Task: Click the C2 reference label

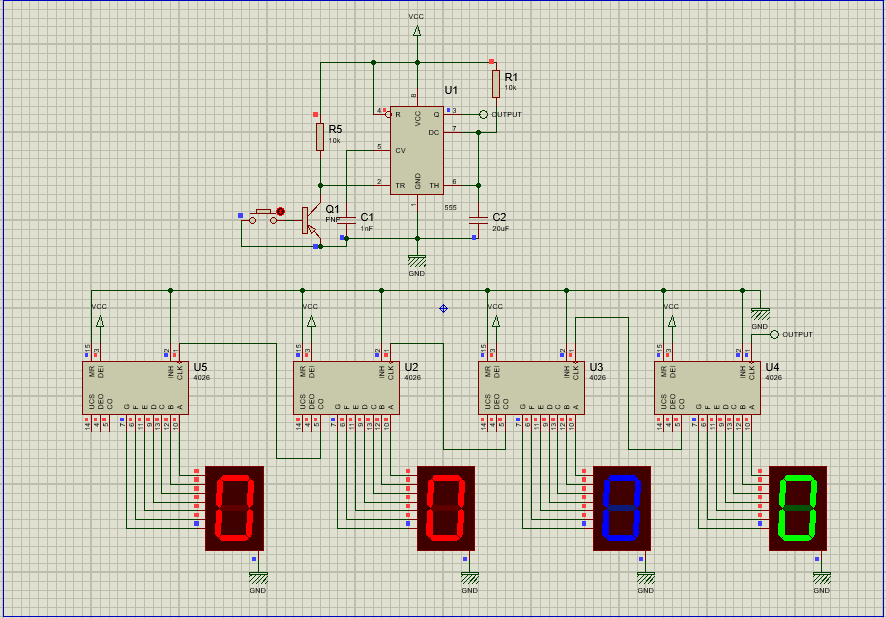Action: coord(500,217)
